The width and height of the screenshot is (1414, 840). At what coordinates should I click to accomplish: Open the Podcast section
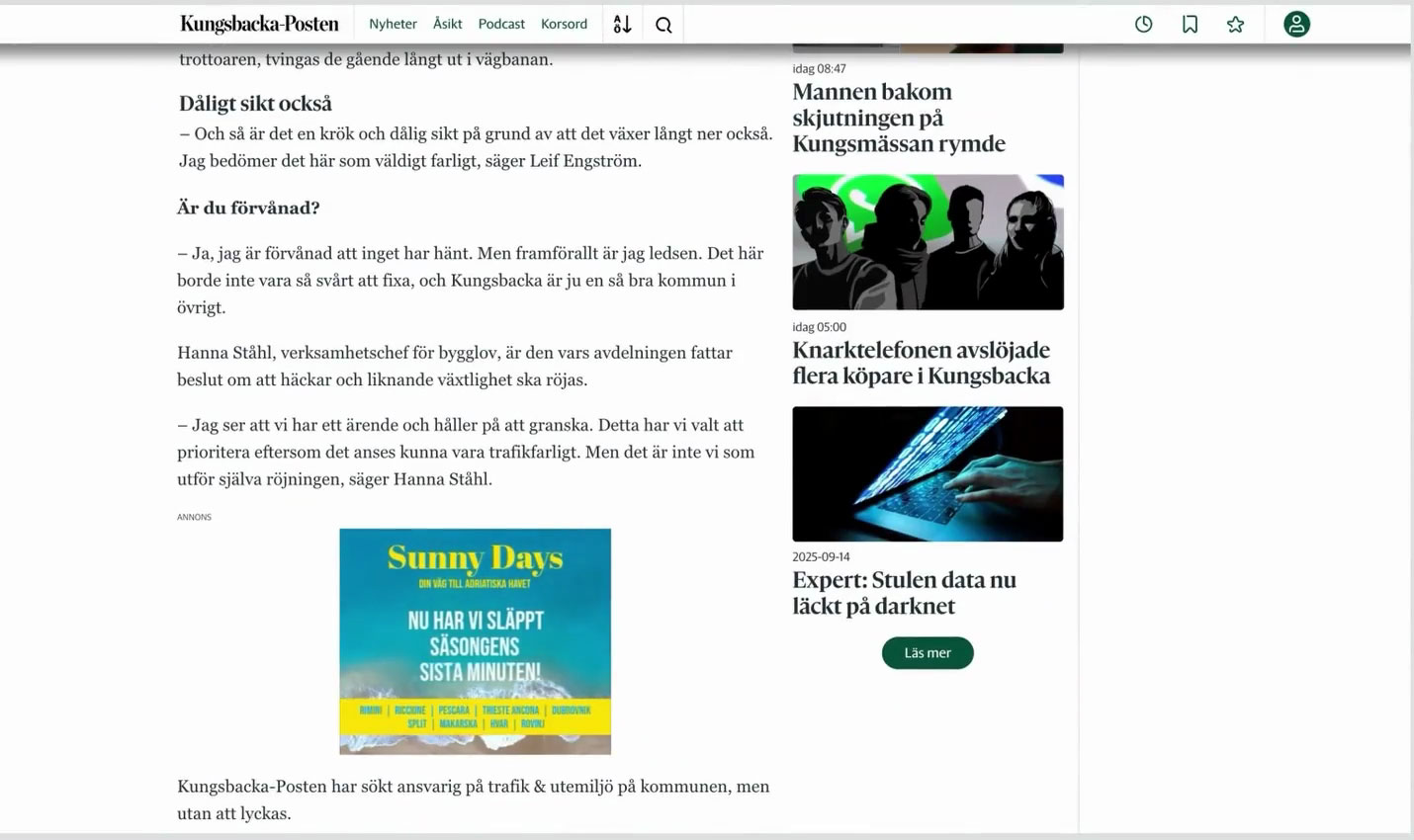[501, 24]
